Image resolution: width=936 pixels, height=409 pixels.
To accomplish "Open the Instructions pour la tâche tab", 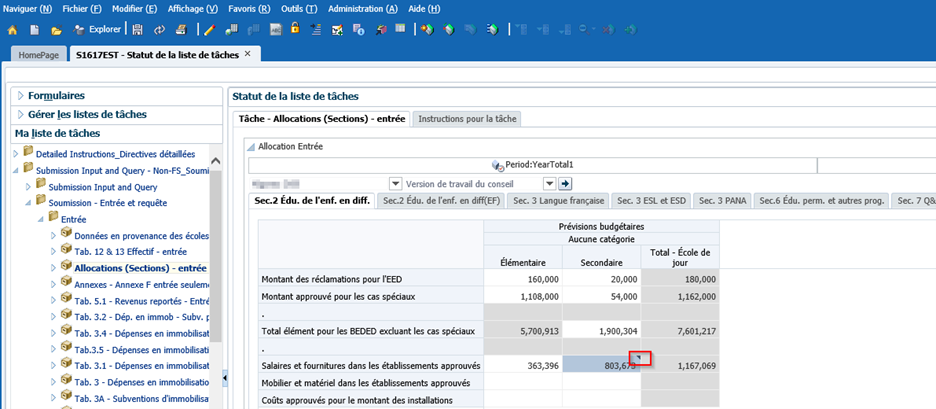I will 467,119.
